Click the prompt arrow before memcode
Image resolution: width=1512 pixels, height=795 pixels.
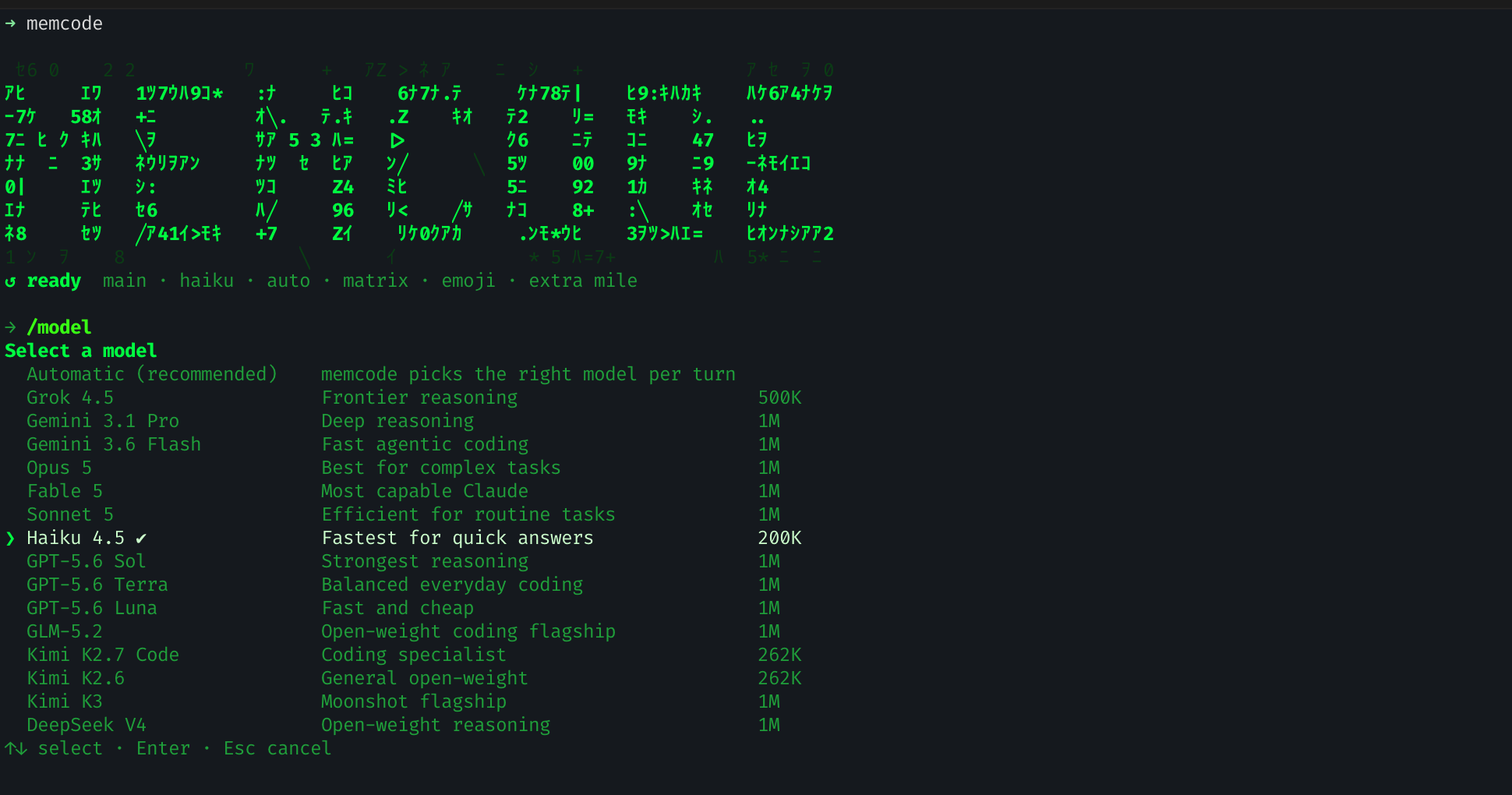pyautogui.click(x=10, y=23)
